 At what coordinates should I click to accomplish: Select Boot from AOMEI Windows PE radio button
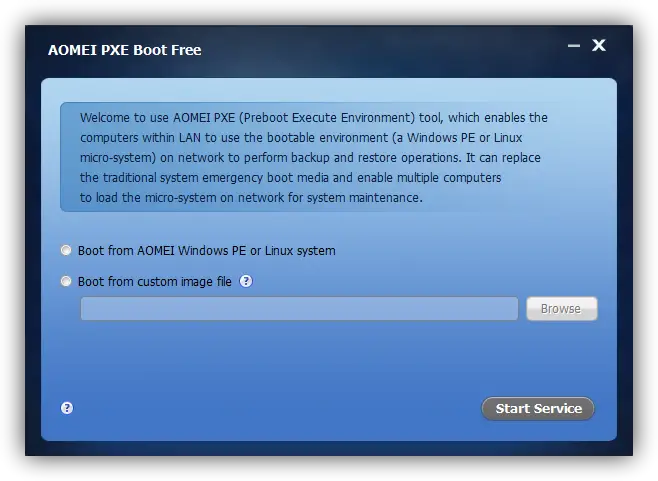coord(66,251)
